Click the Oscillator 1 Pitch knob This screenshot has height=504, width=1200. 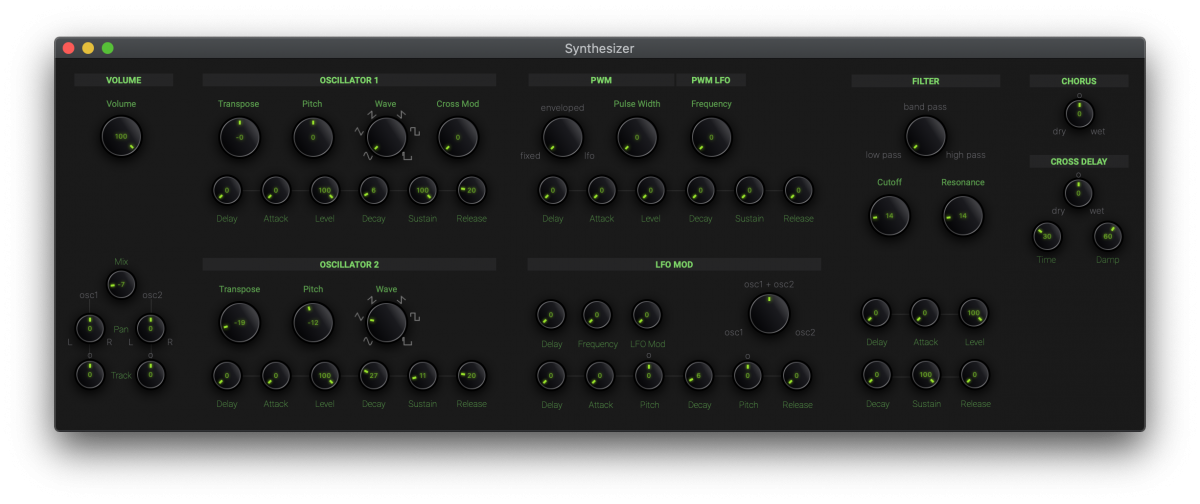(x=313, y=137)
